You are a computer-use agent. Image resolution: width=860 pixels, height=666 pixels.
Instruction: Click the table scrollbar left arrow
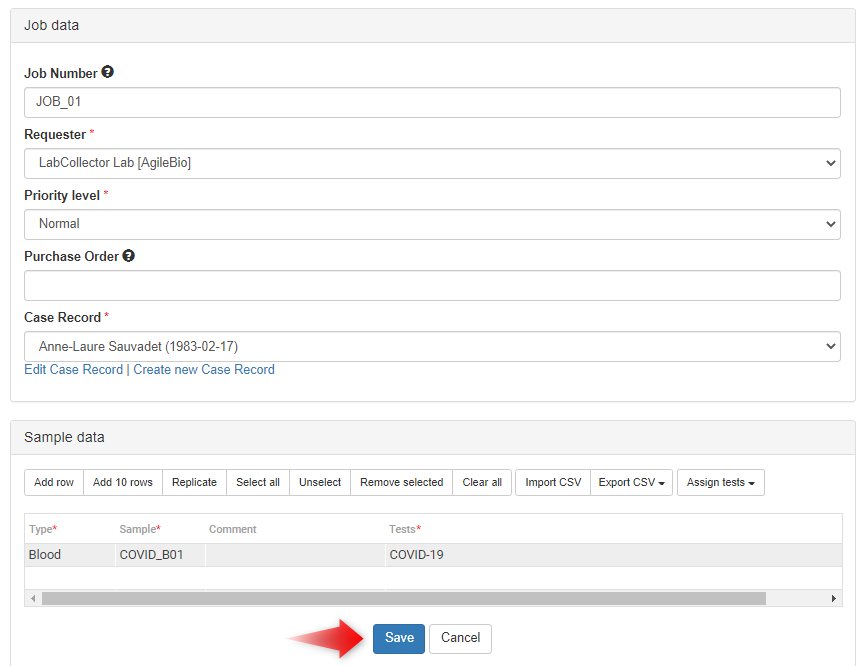tap(33, 598)
